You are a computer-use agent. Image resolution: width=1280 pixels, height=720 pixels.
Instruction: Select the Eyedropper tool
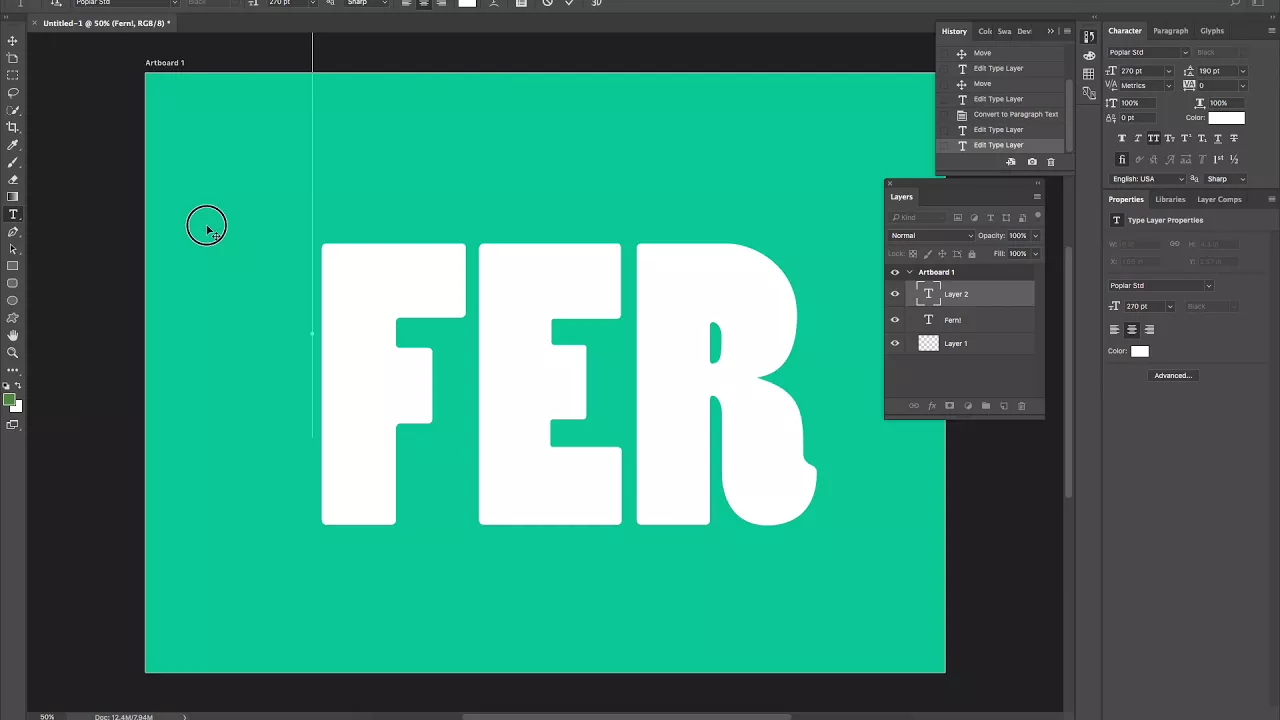(13, 145)
